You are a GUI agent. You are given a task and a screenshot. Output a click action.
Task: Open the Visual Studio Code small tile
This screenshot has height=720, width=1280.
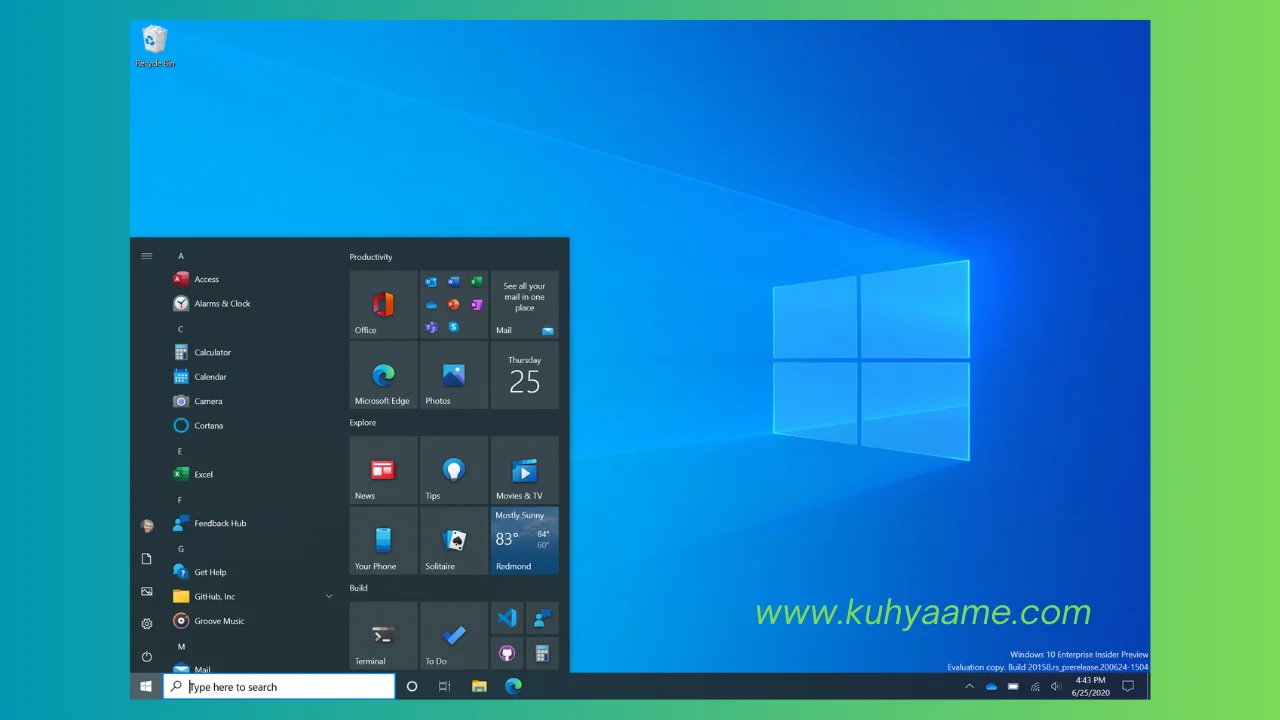pos(507,618)
